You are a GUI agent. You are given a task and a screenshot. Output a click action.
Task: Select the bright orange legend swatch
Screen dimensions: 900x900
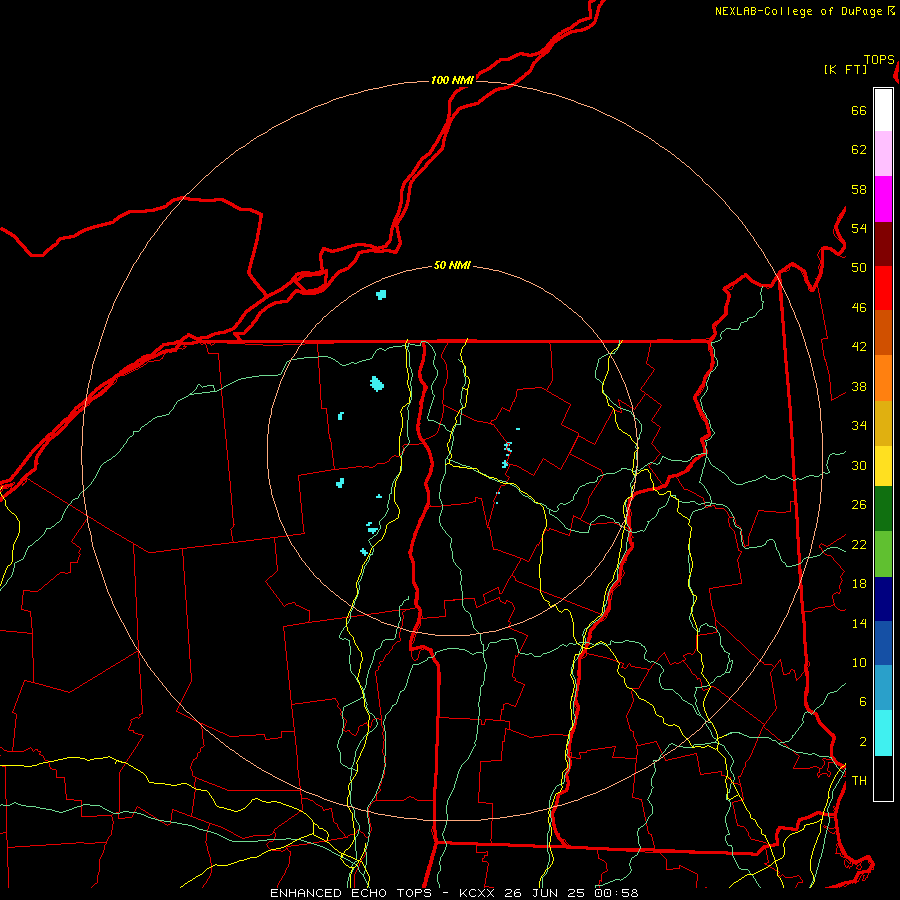point(883,378)
